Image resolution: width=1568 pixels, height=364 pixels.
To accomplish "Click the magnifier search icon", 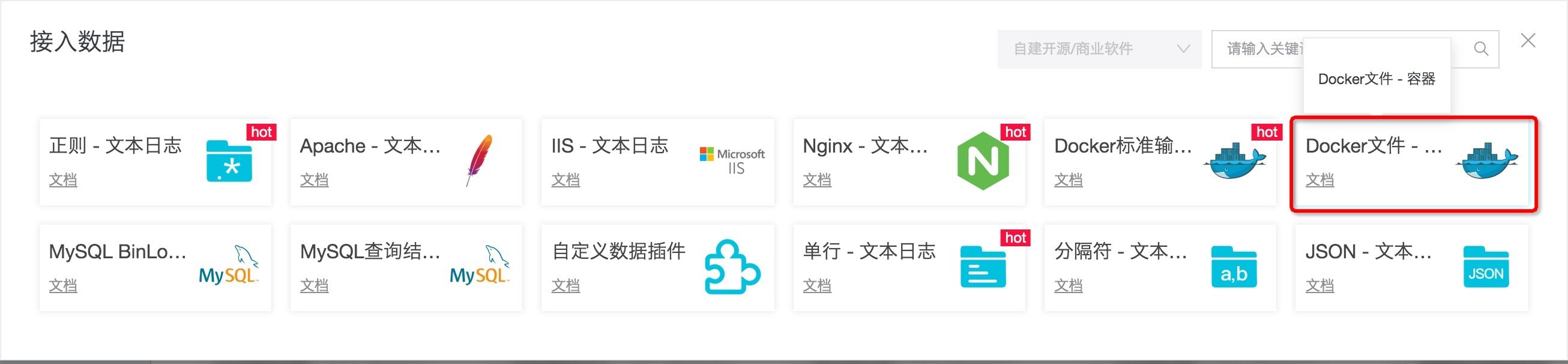I will point(1481,49).
